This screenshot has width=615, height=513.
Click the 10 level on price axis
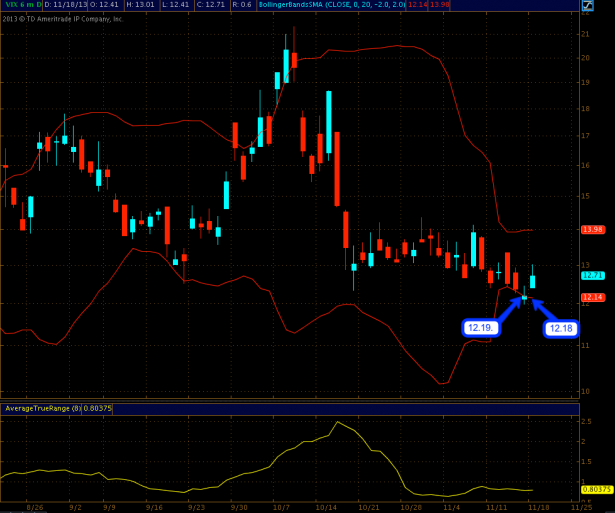[x=585, y=391]
